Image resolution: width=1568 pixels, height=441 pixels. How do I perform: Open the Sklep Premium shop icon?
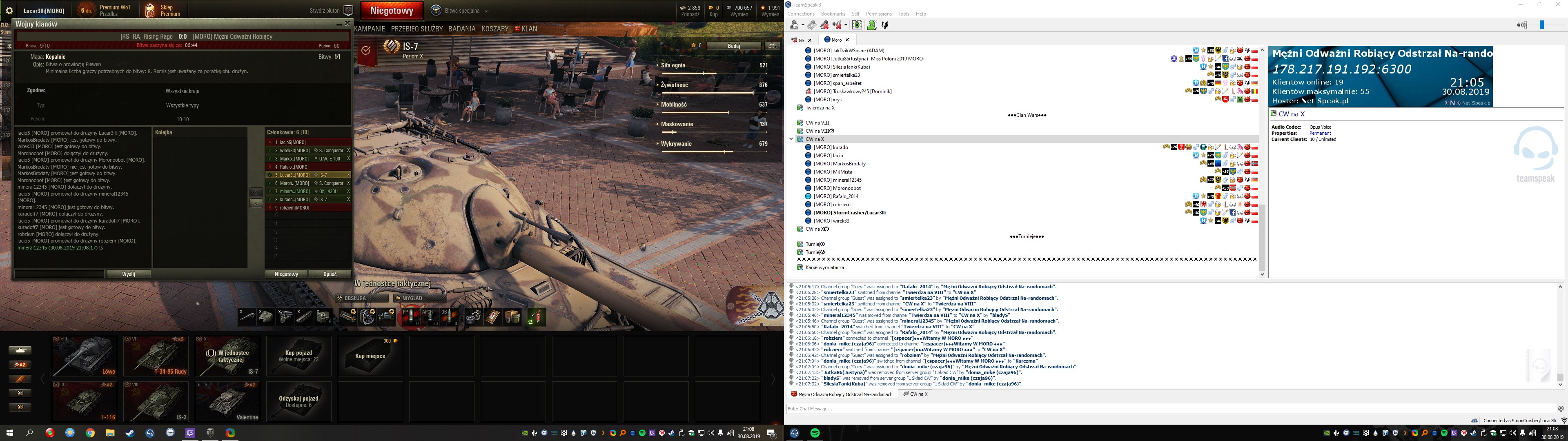(x=150, y=10)
